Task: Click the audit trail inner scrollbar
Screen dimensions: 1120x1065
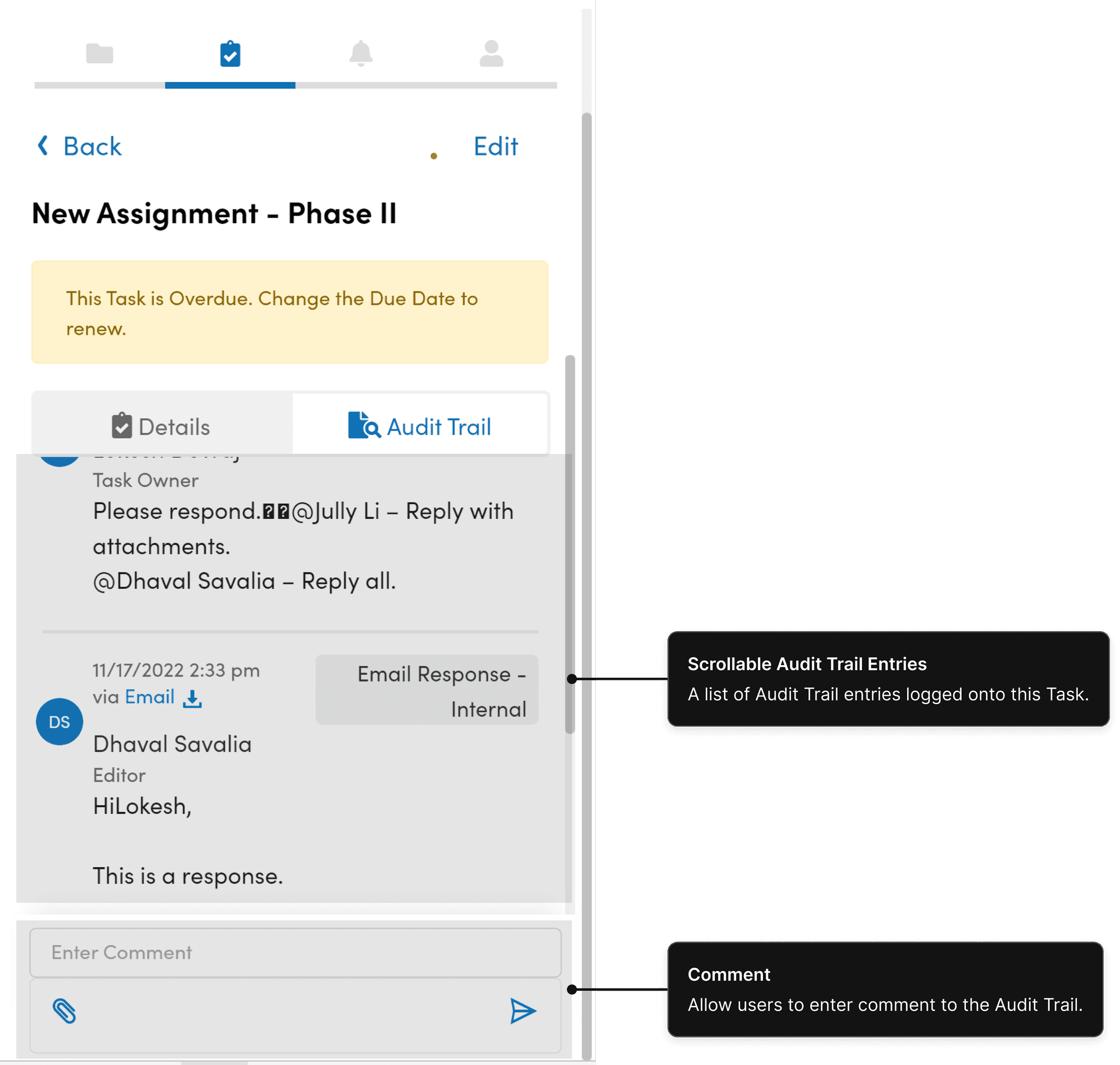Action: click(570, 544)
